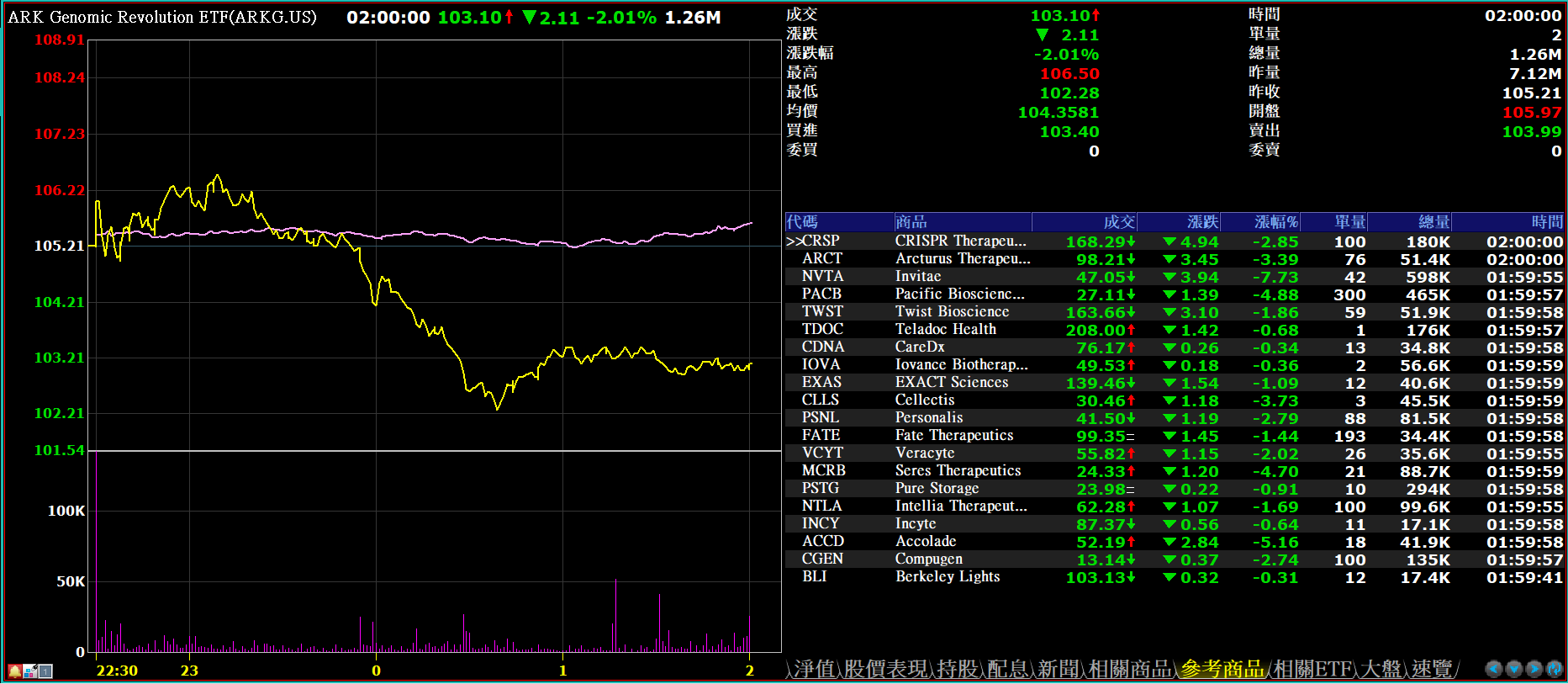The height and width of the screenshot is (684, 1568).
Task: Click the red alert bell icon
Action: tap(14, 671)
